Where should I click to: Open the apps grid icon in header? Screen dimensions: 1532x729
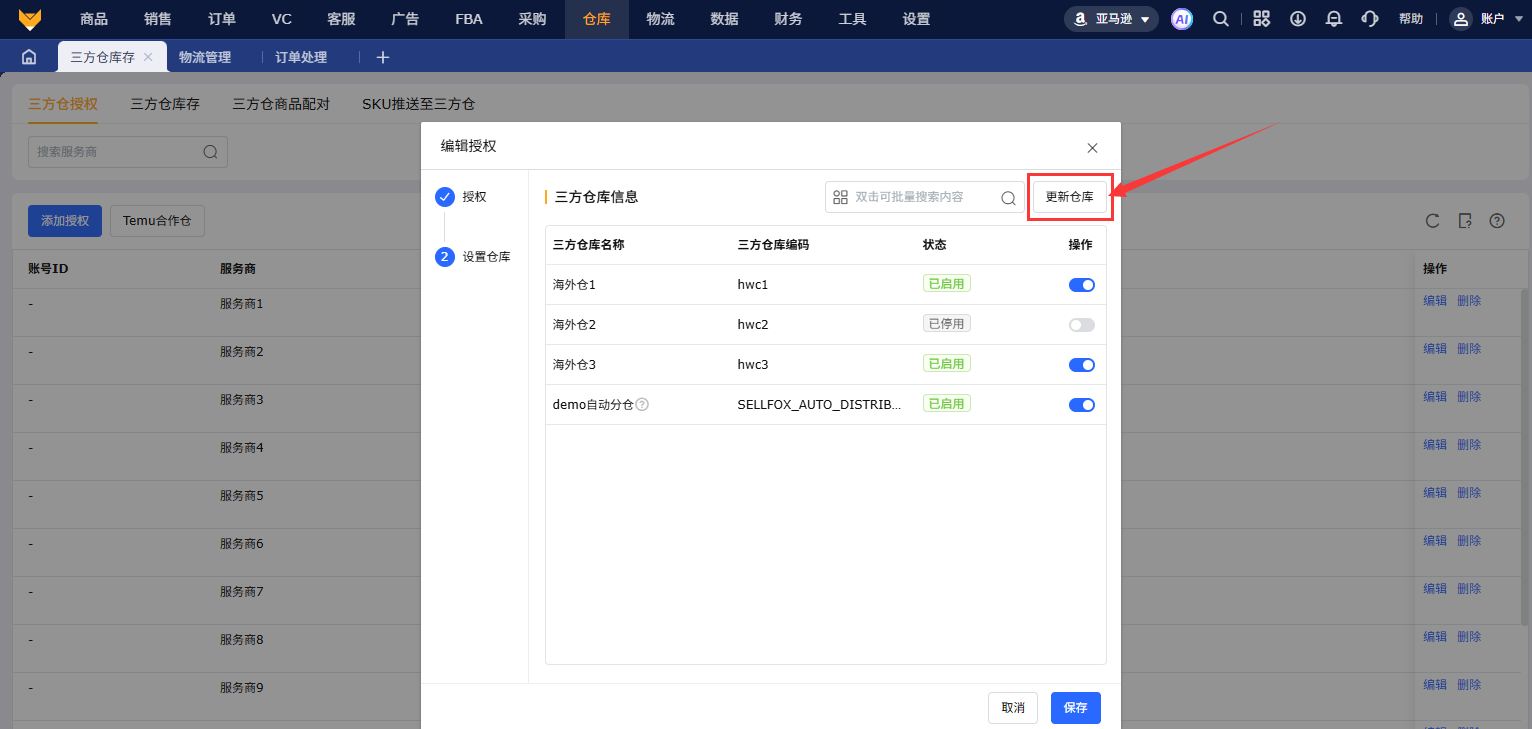[x=1261, y=19]
